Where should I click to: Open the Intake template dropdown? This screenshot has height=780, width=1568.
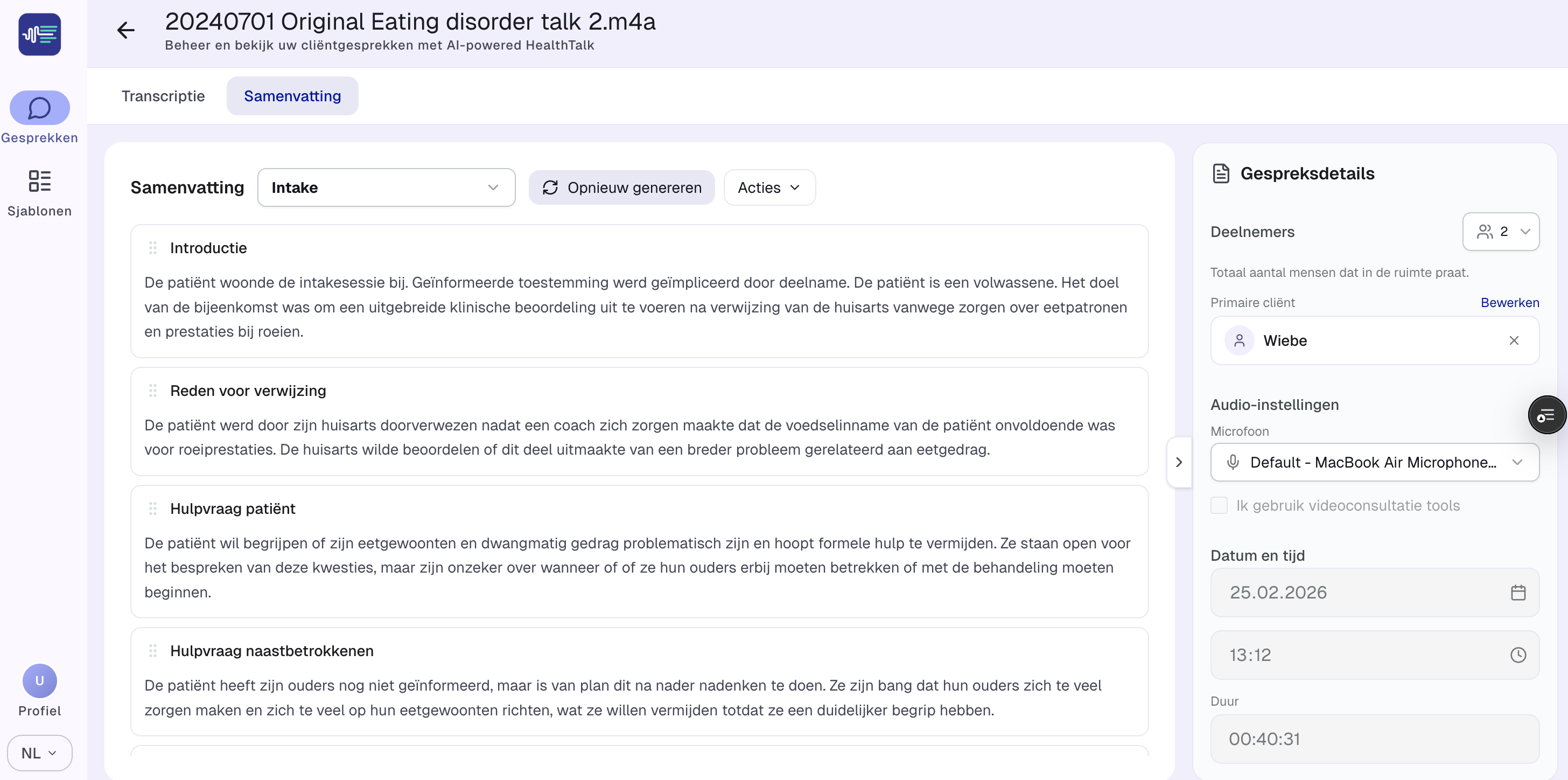tap(386, 187)
